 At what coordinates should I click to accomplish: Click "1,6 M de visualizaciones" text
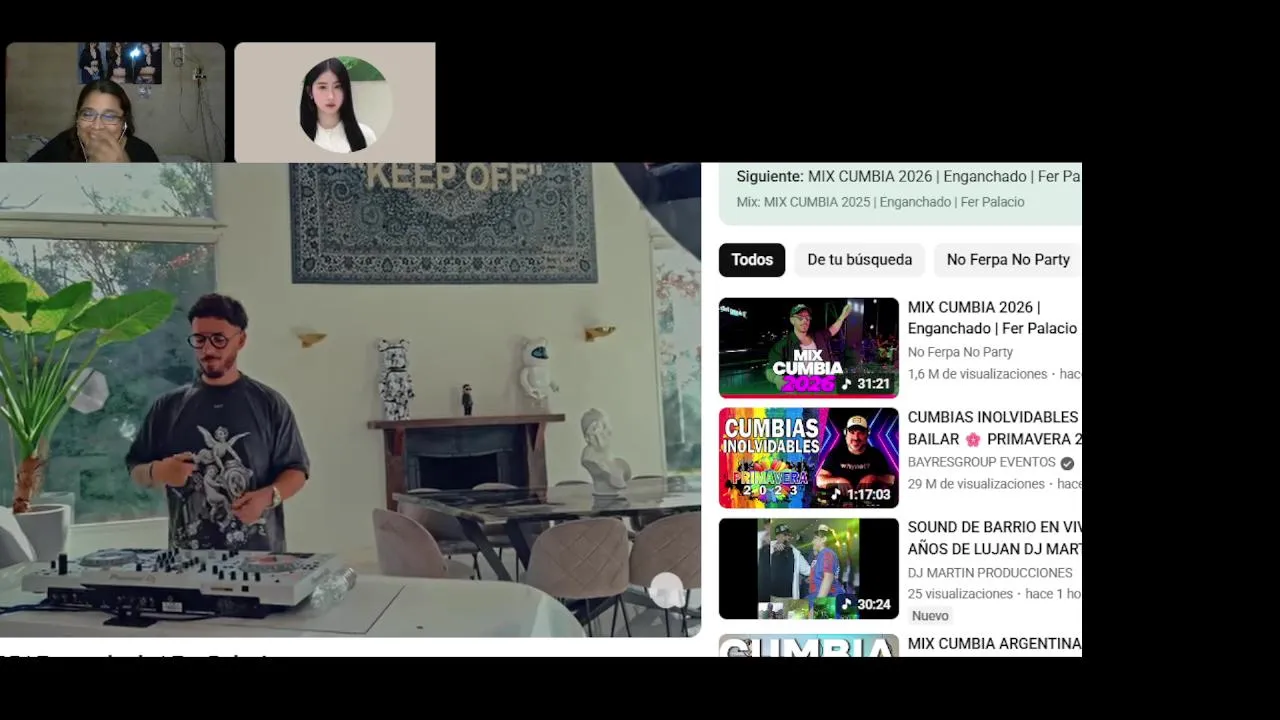[x=977, y=374]
